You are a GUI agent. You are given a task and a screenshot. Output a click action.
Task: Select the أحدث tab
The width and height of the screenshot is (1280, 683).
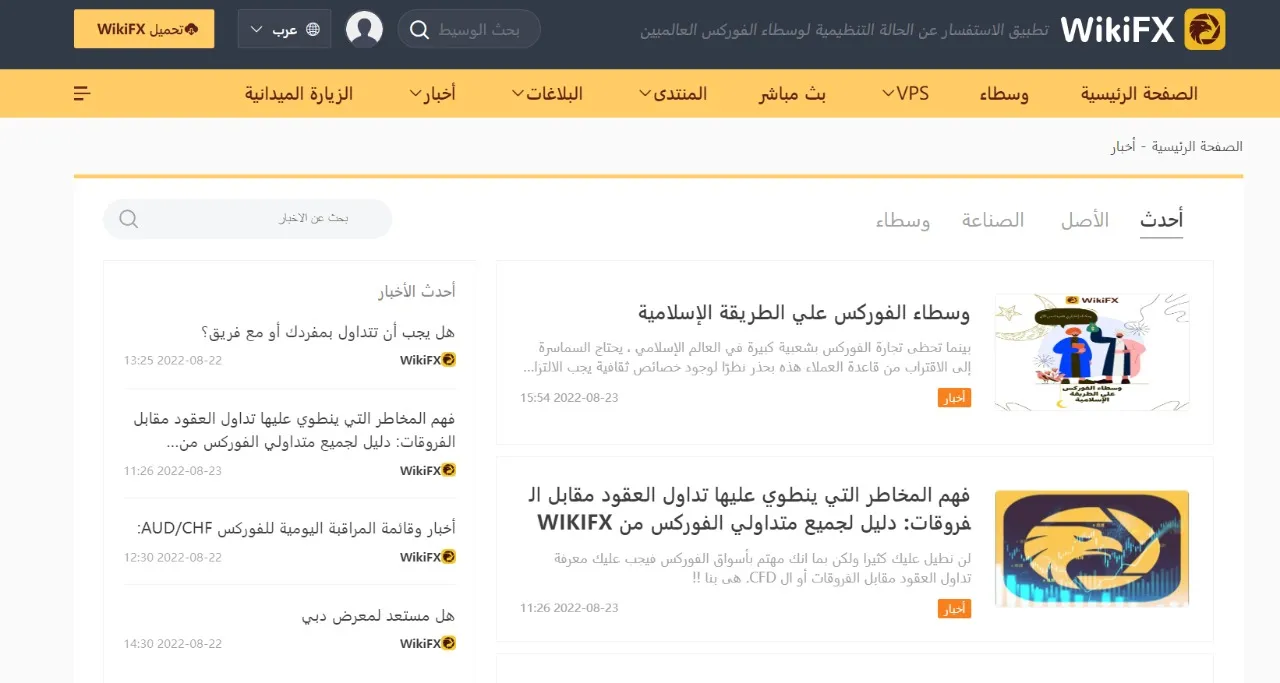pyautogui.click(x=1161, y=220)
